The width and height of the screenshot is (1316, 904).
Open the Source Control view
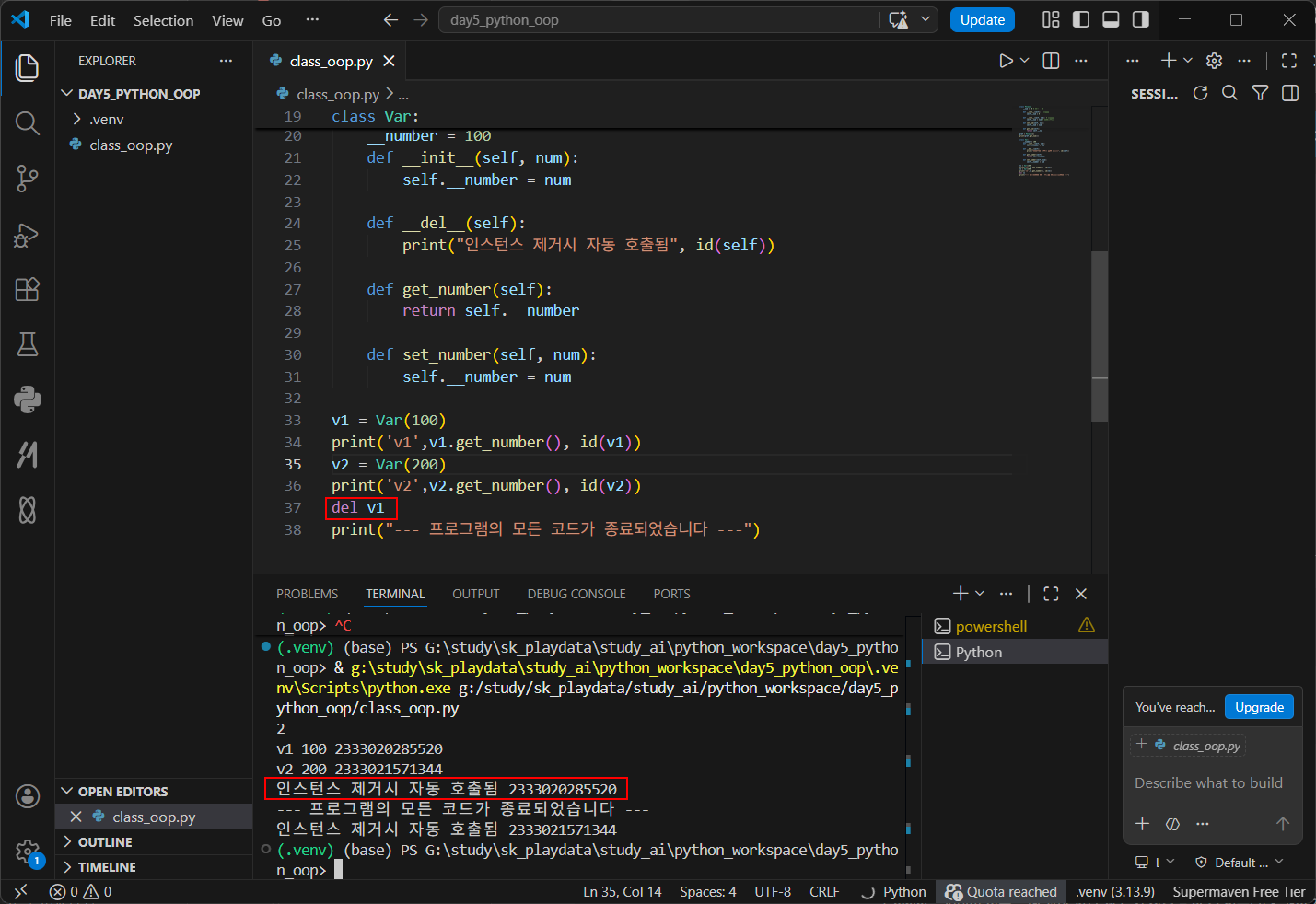(28, 179)
